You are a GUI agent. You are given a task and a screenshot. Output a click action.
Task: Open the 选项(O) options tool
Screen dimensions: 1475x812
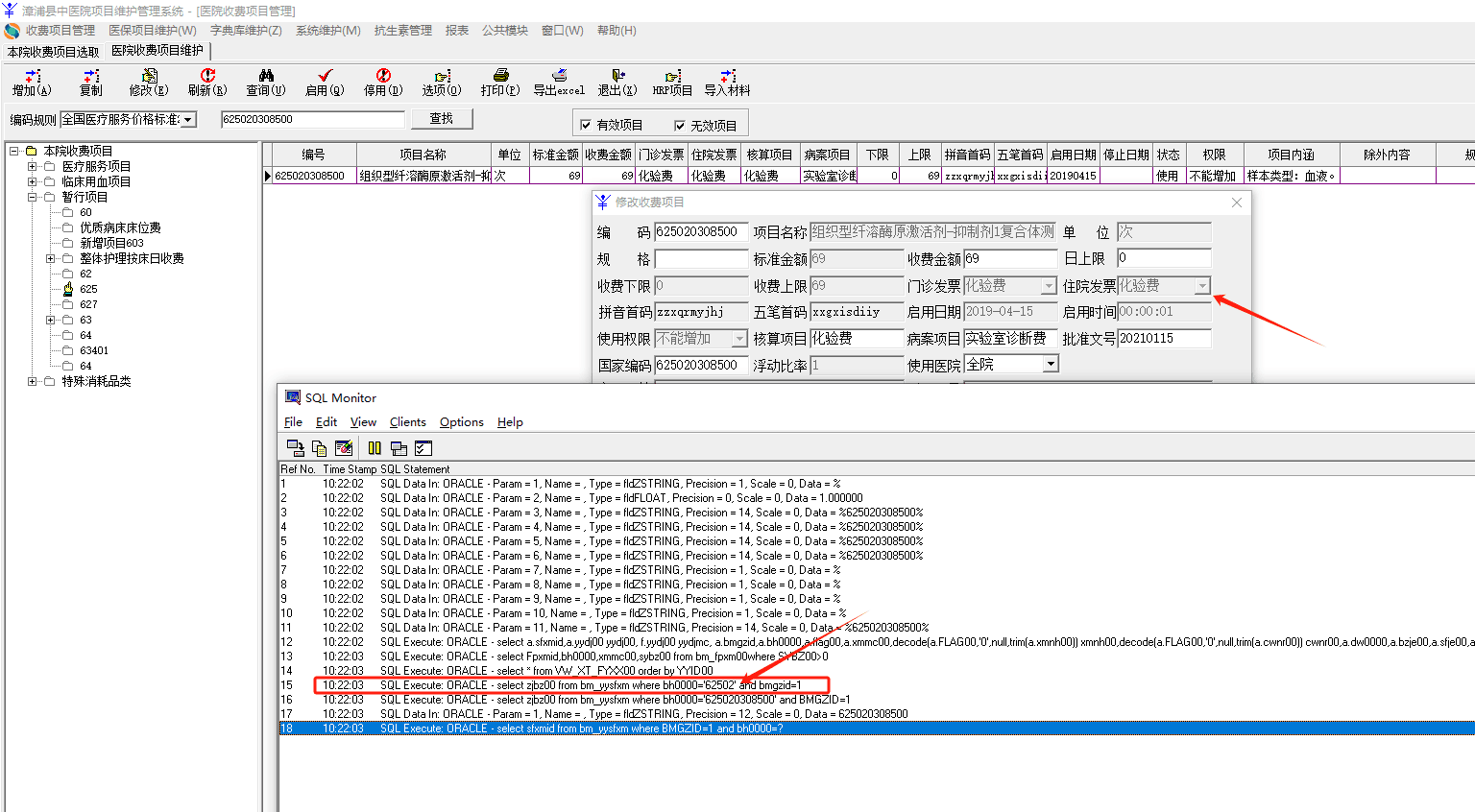(442, 76)
